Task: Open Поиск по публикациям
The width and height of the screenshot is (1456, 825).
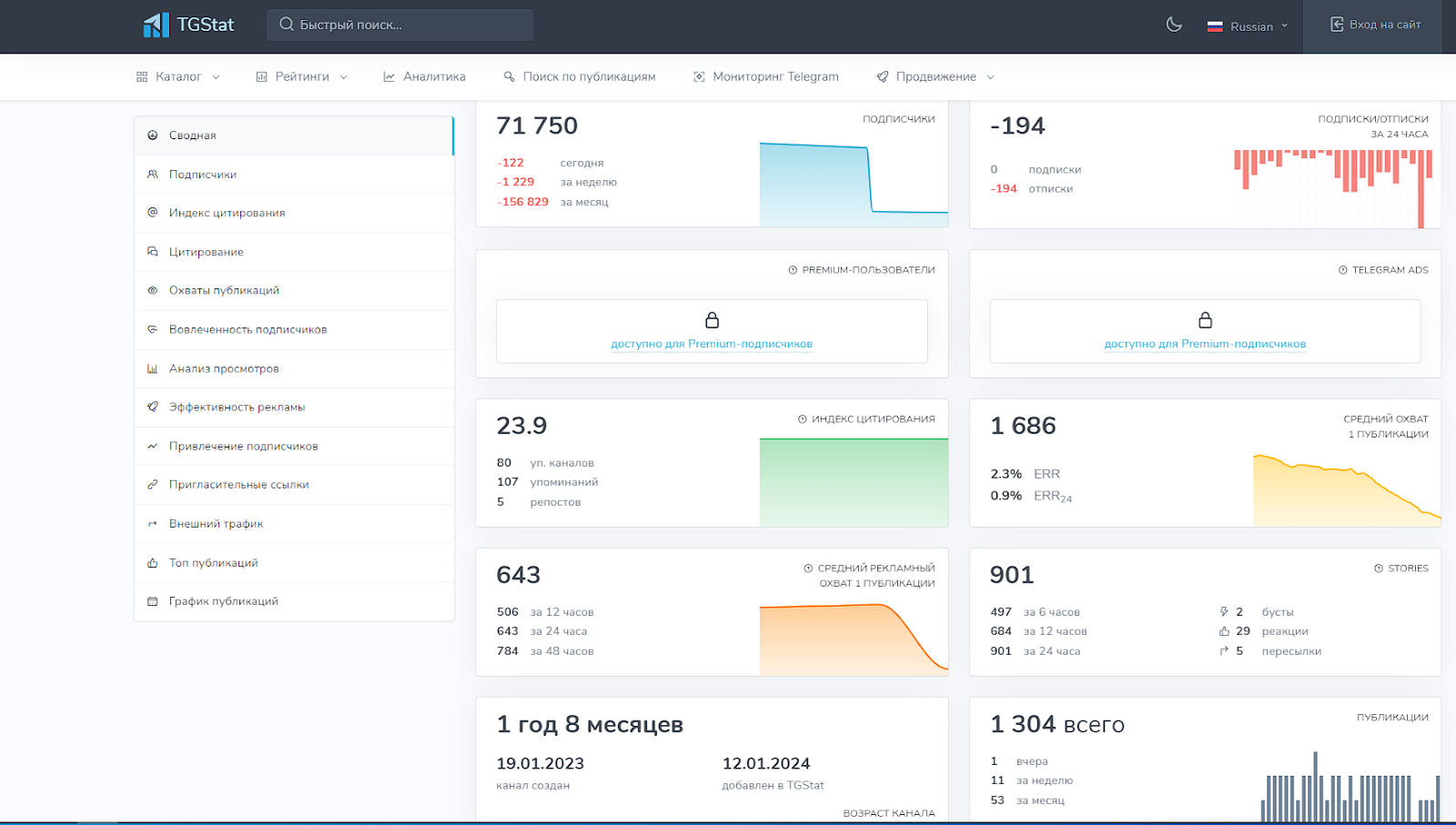Action: coord(580,77)
